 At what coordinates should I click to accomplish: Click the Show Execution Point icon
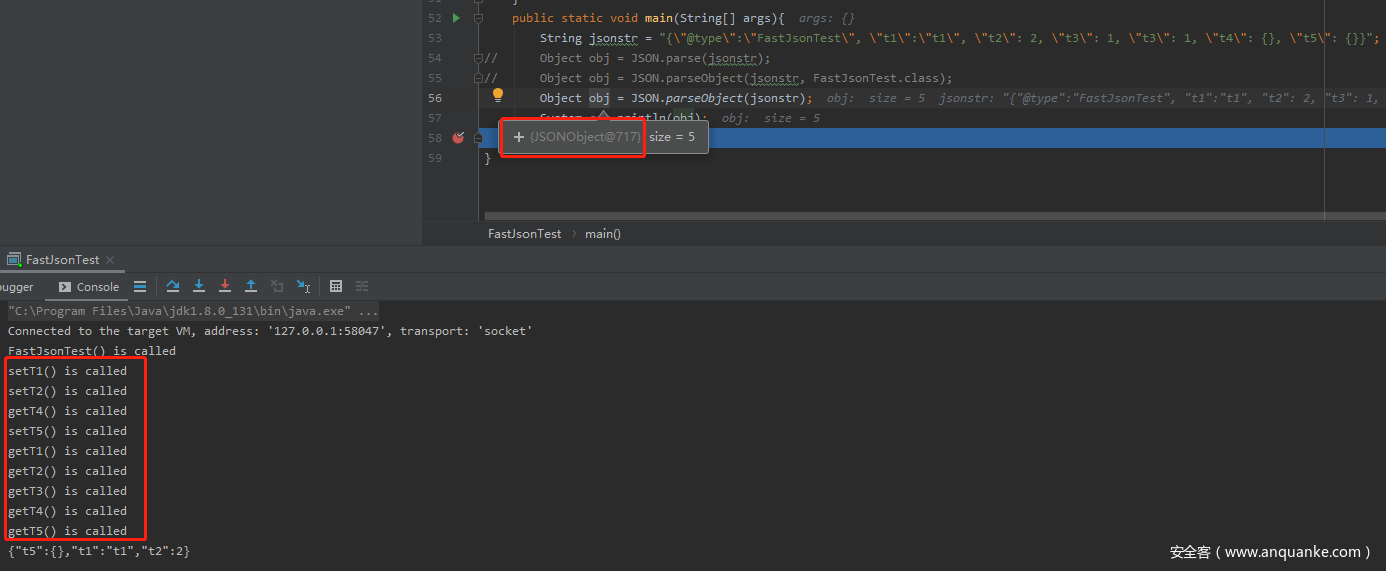(140, 286)
